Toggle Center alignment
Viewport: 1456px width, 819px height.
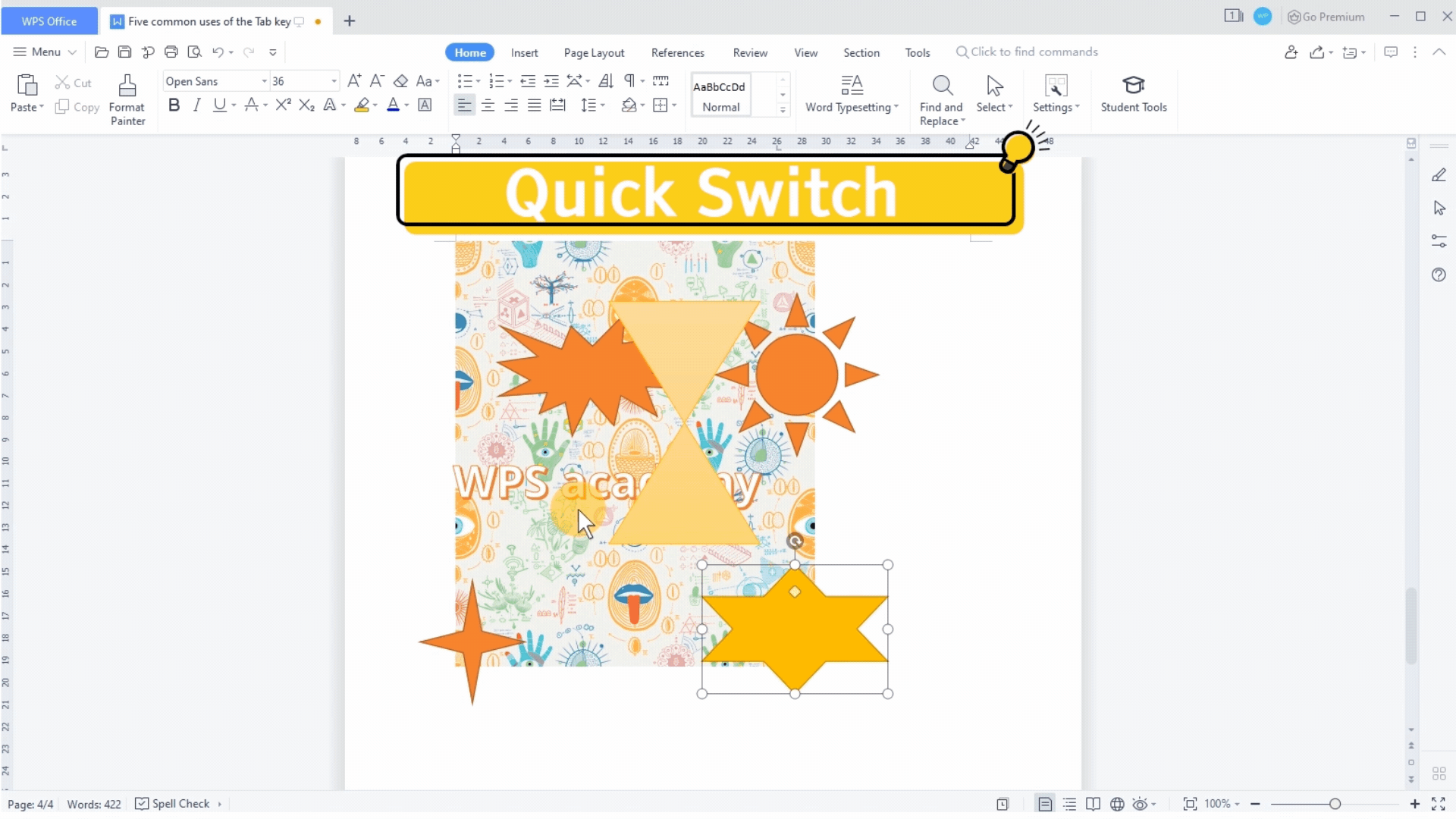(x=488, y=105)
